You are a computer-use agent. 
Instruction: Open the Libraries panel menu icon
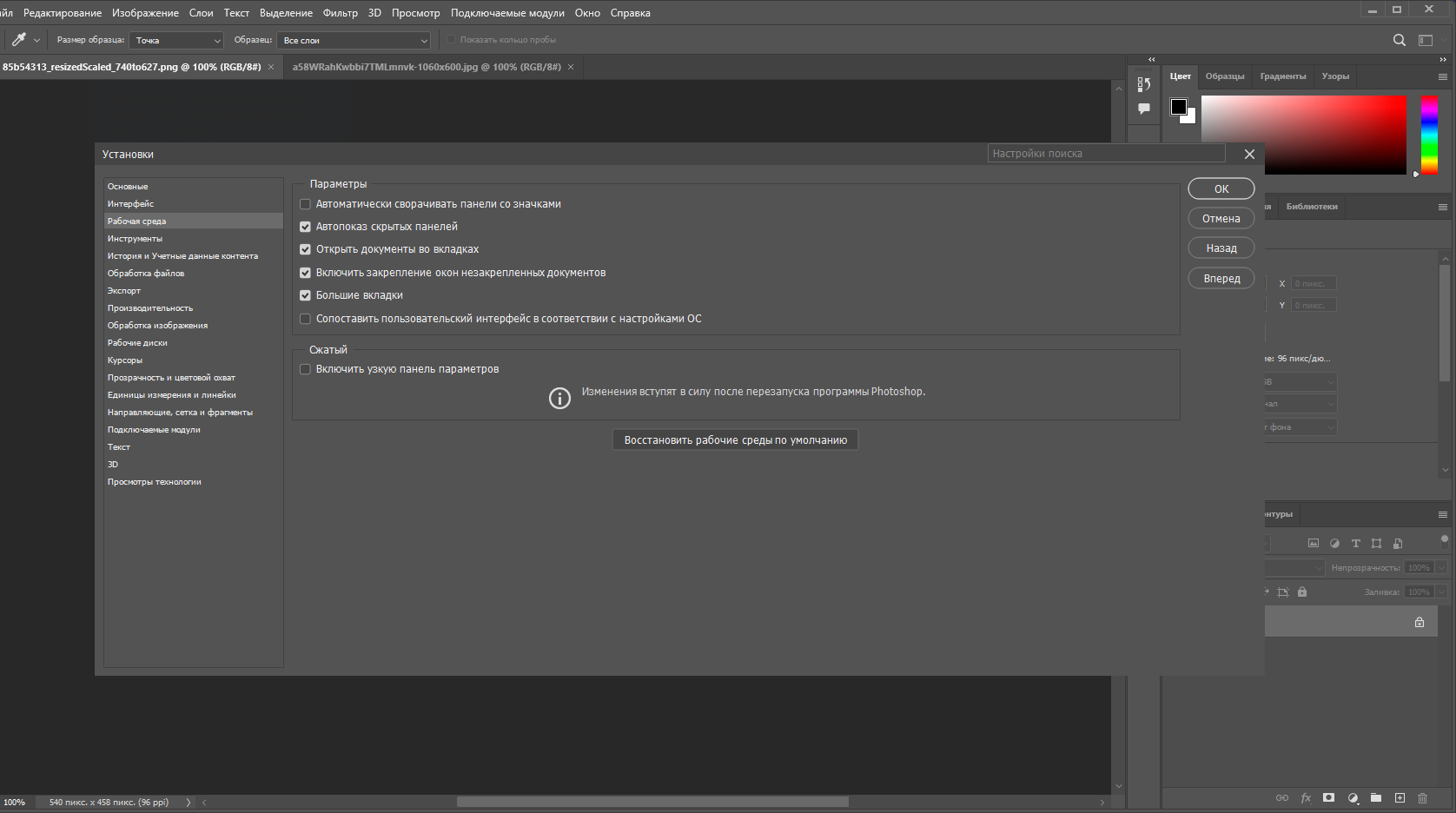[1443, 207]
